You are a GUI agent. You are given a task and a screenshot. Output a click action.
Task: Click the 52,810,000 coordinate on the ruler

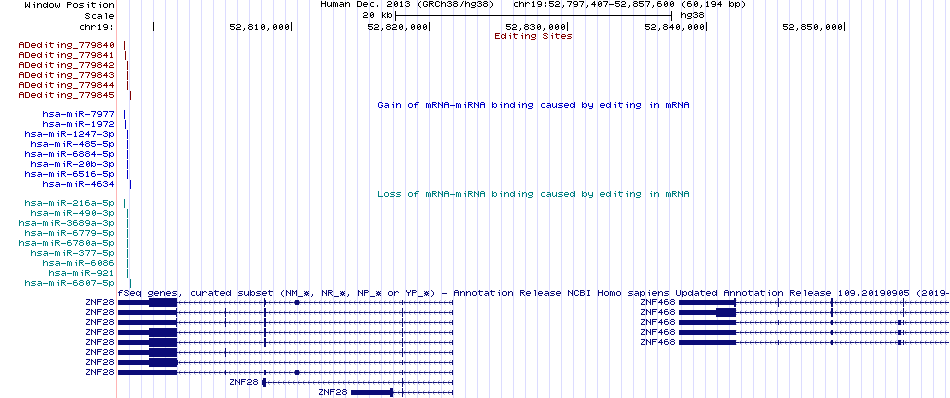pos(259,27)
